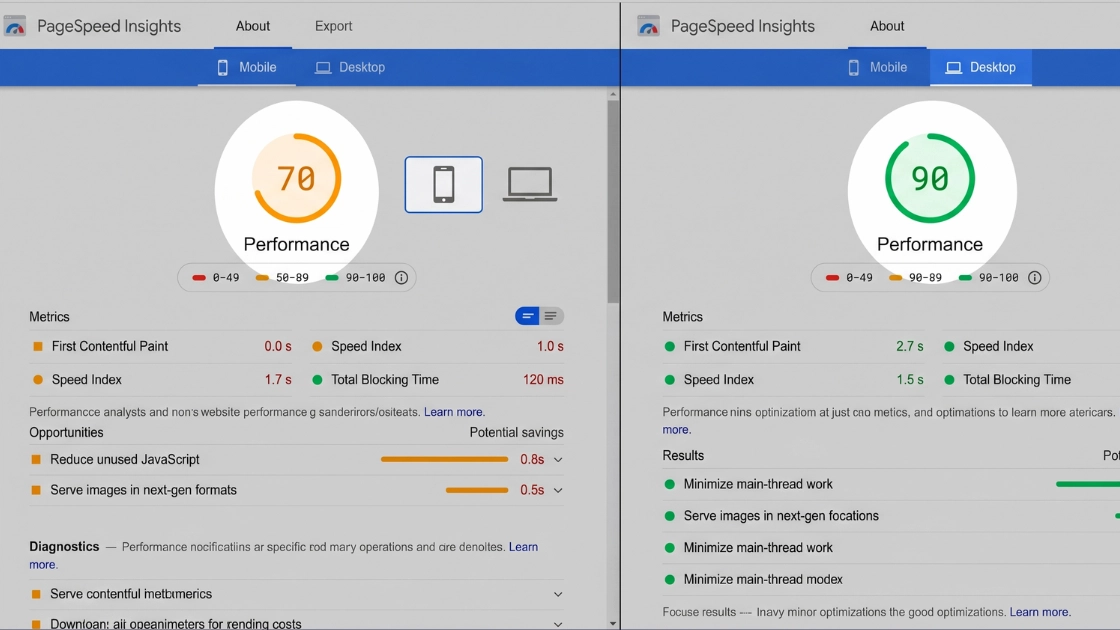Switch Metrics to compact view toggle
The width and height of the screenshot is (1120, 630).
click(x=528, y=316)
